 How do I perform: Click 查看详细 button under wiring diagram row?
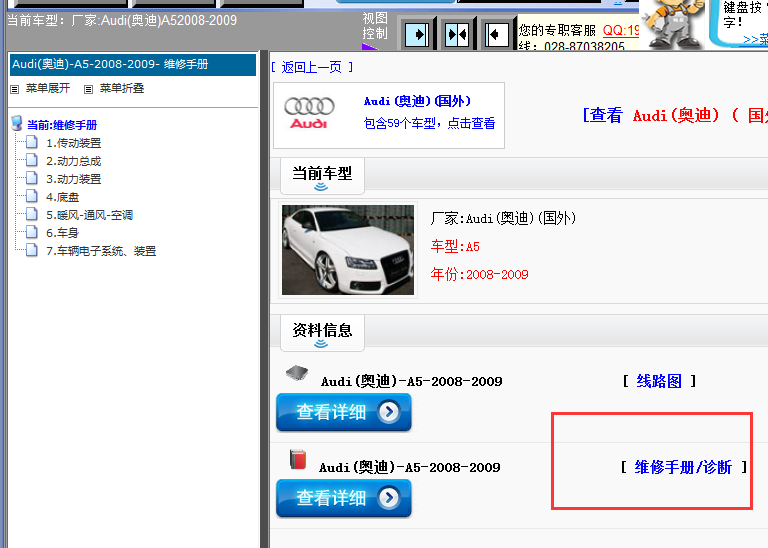tap(344, 412)
